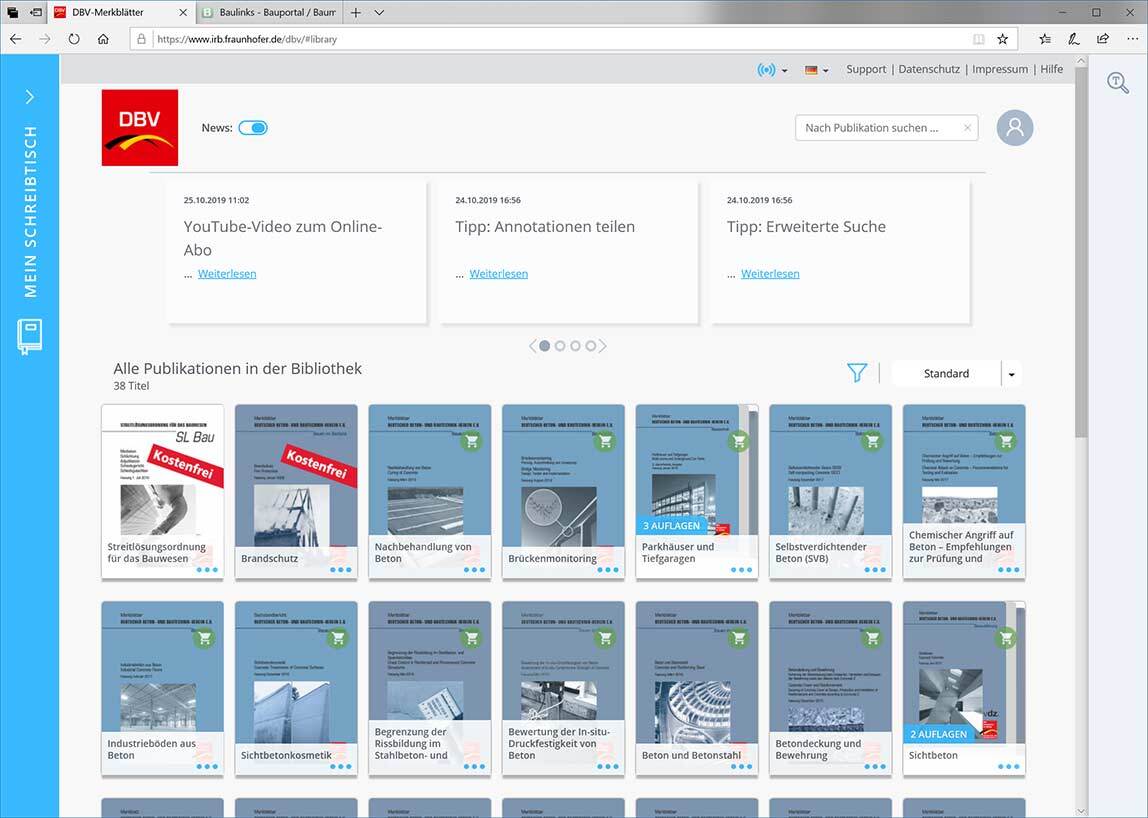This screenshot has height=818, width=1148.
Task: Open three-dots menu on Brandschutz
Action: [x=340, y=570]
